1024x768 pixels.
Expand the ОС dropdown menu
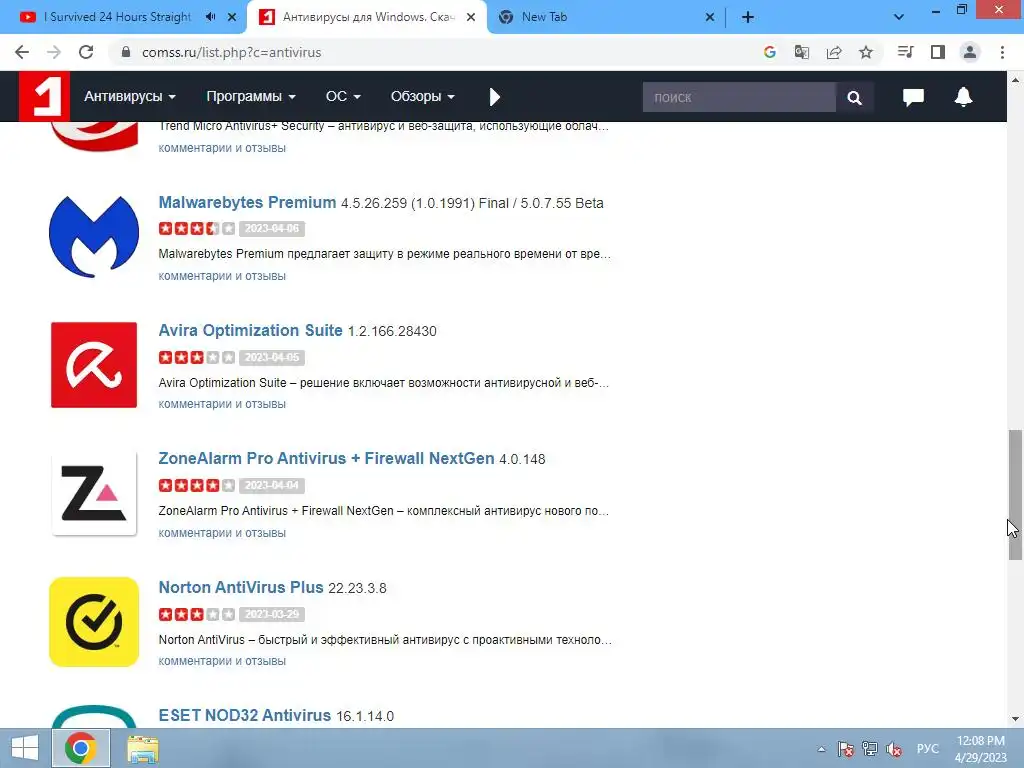click(x=343, y=97)
